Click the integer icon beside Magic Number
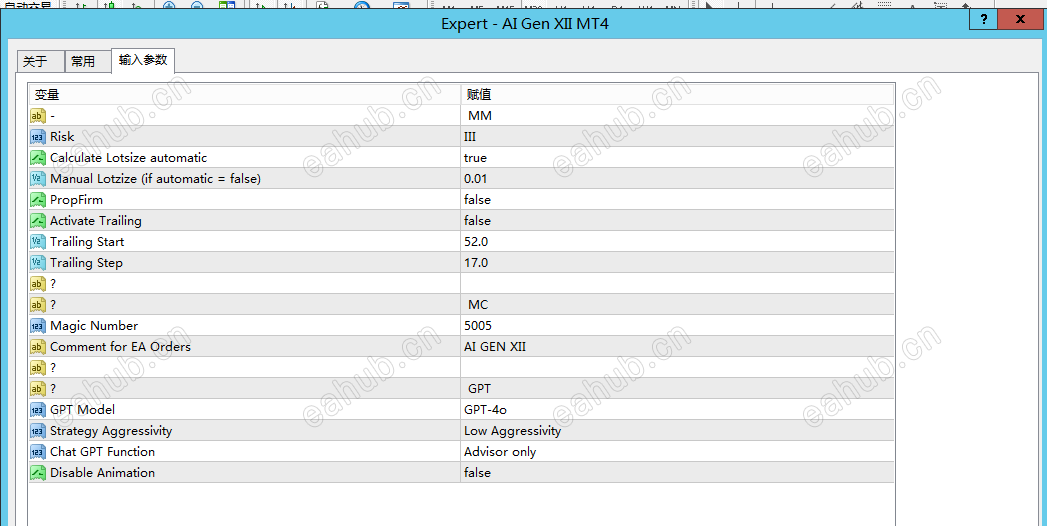This screenshot has width=1047, height=526. click(37, 326)
